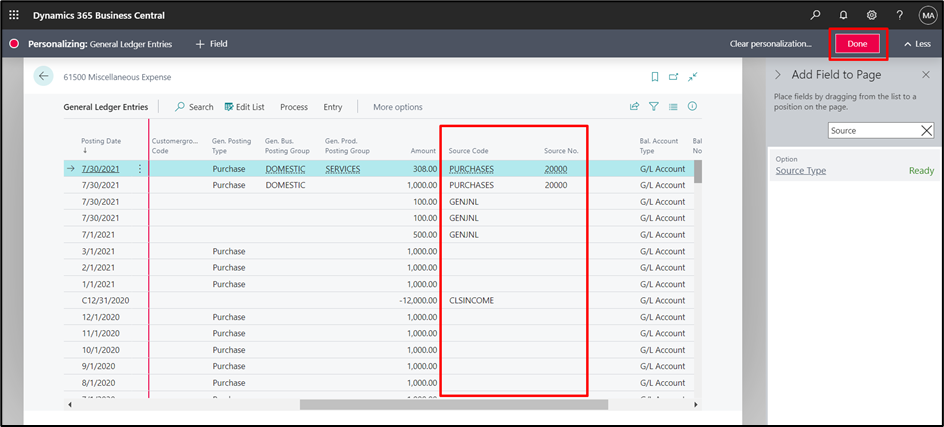Screen dimensions: 944x427
Task: Open the filter pane funnel icon
Action: coord(654,107)
